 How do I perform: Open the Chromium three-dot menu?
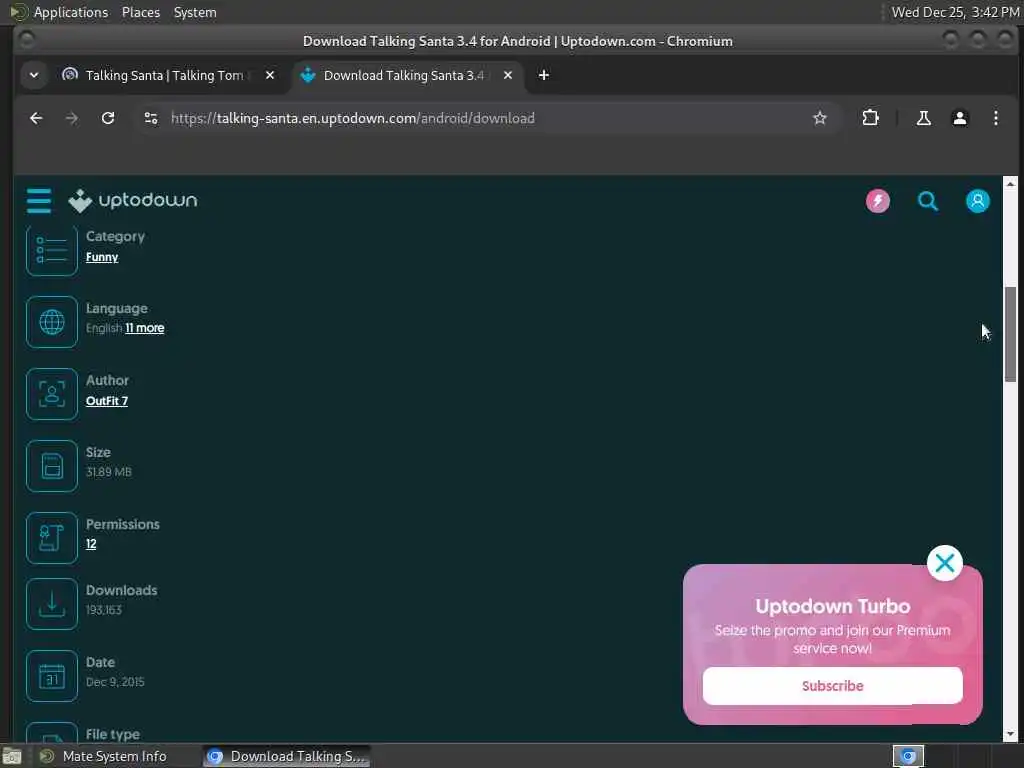[x=995, y=118]
